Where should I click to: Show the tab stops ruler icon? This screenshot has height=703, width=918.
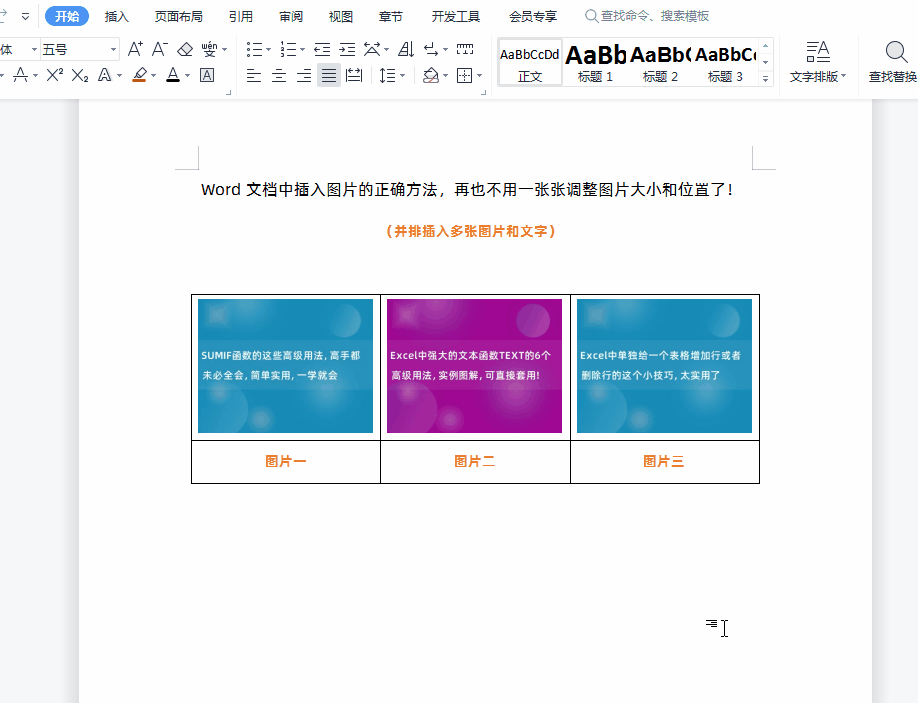tap(465, 49)
